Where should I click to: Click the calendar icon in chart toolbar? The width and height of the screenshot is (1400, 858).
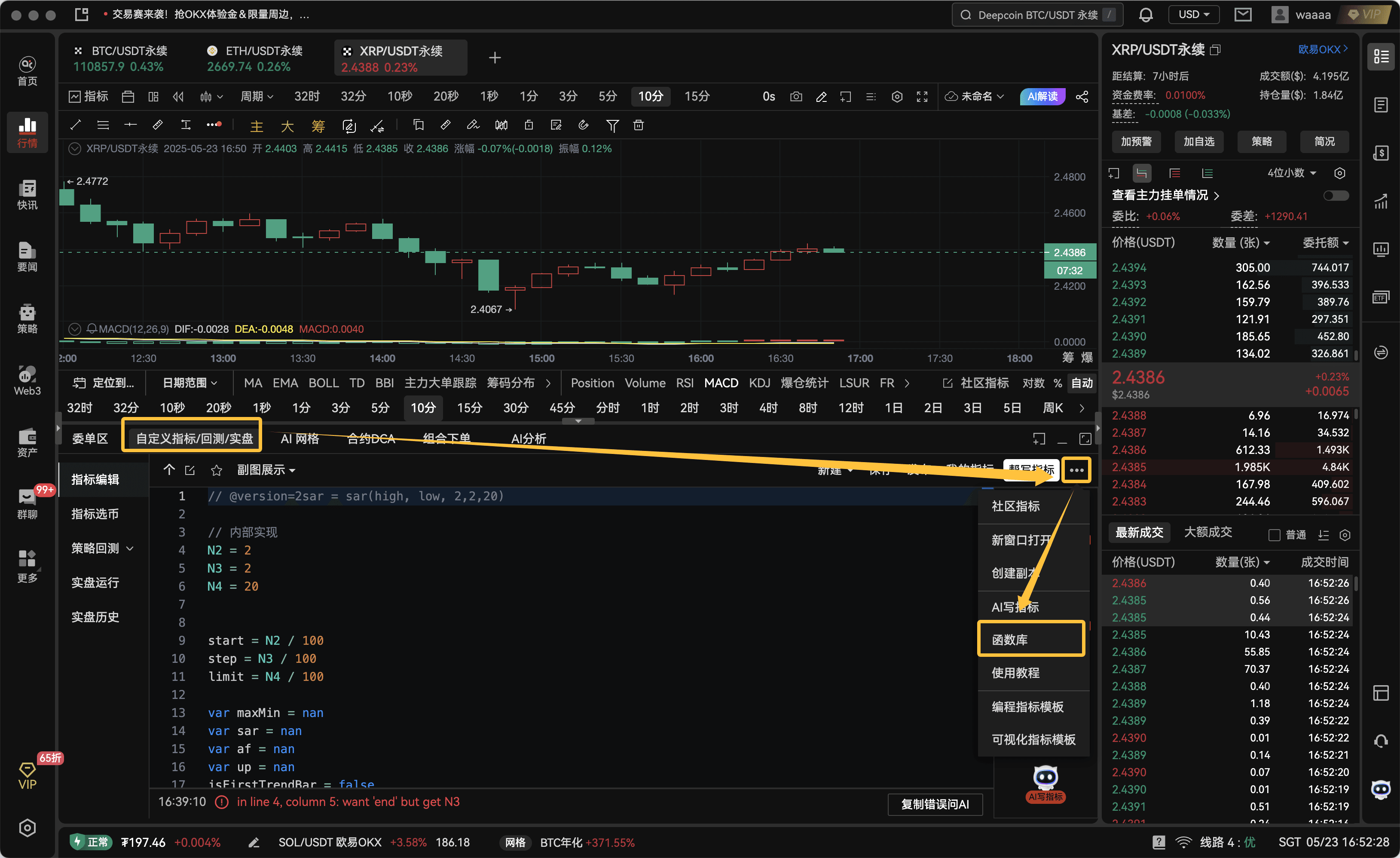tap(128, 97)
